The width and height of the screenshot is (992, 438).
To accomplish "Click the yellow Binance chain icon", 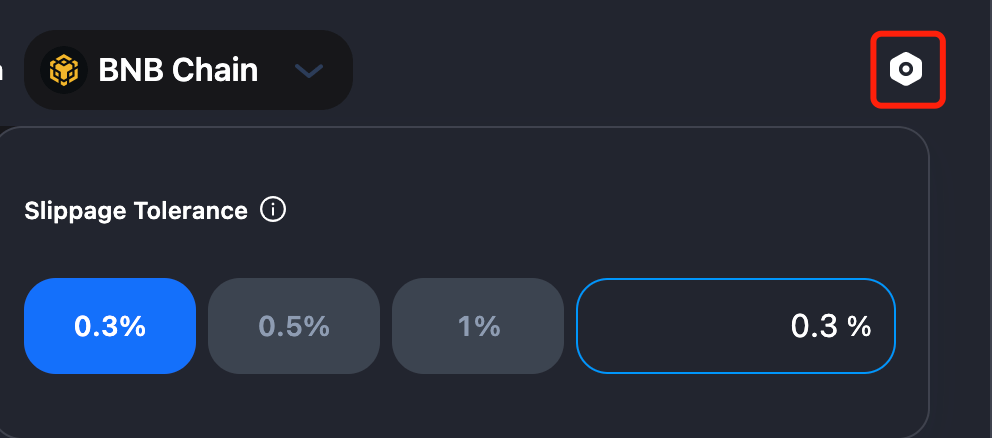I will [64, 70].
